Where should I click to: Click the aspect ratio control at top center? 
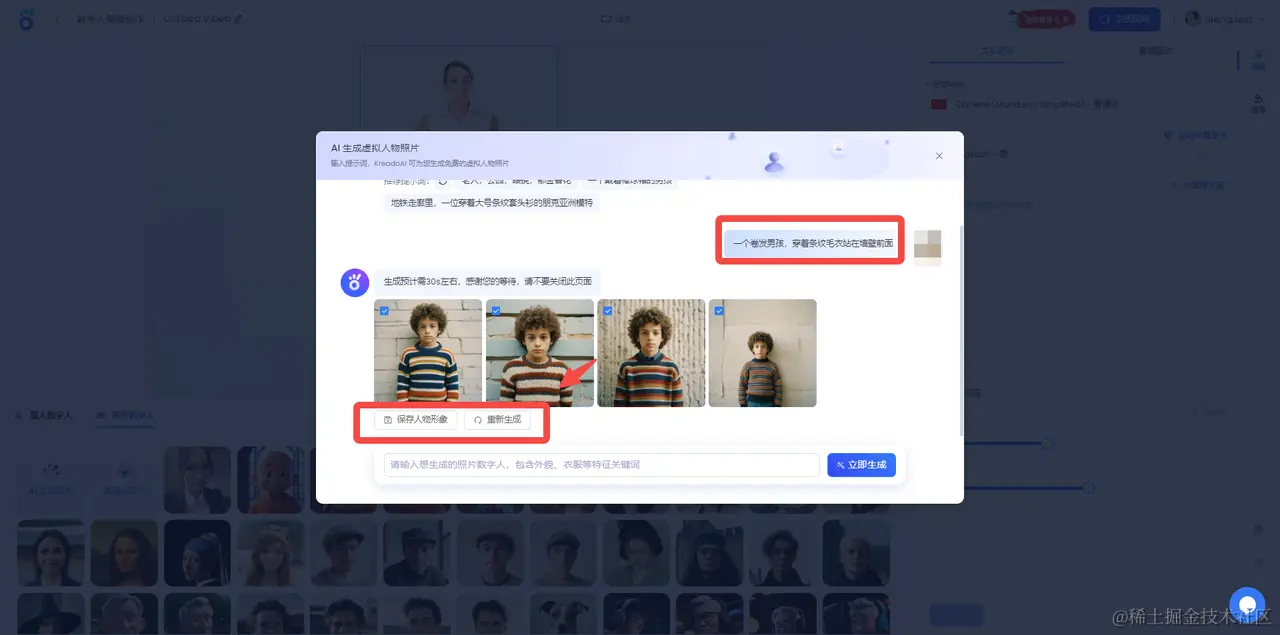[615, 19]
